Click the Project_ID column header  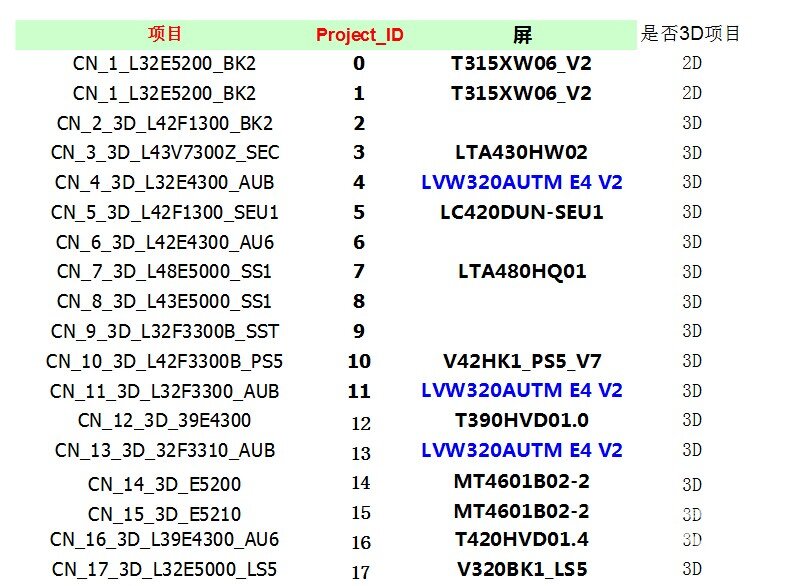359,35
